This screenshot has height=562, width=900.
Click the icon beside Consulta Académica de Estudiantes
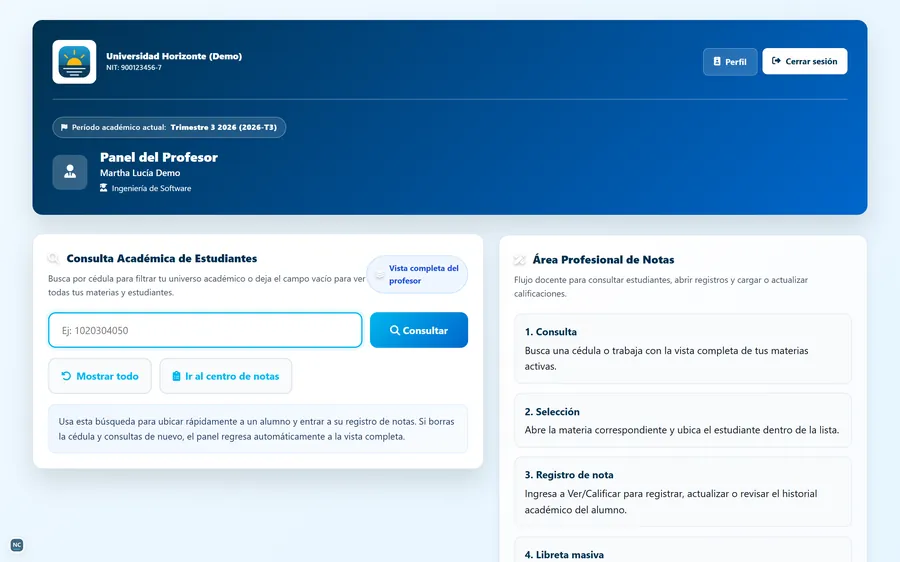coord(54,259)
